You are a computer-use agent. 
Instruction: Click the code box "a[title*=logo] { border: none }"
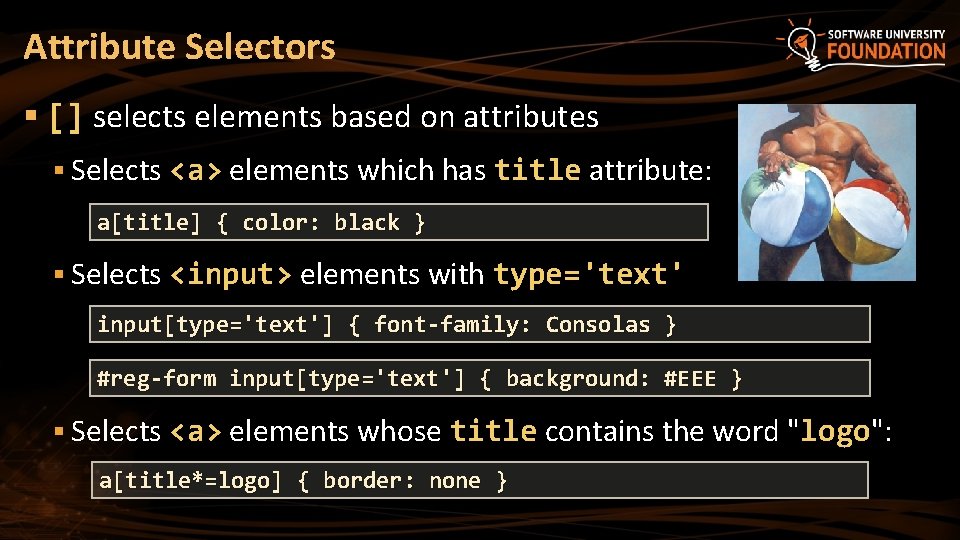point(479,480)
